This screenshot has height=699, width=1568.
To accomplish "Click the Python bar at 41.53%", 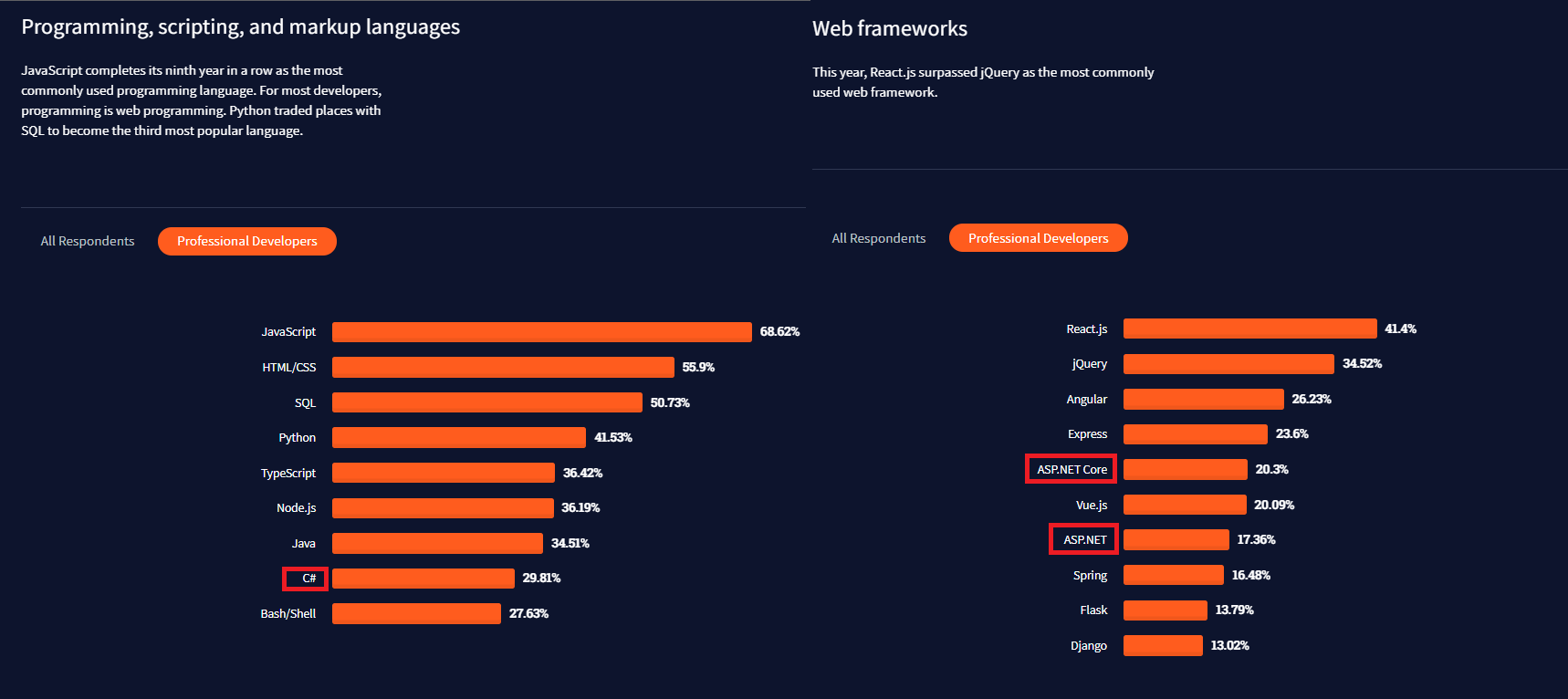I will pos(458,438).
